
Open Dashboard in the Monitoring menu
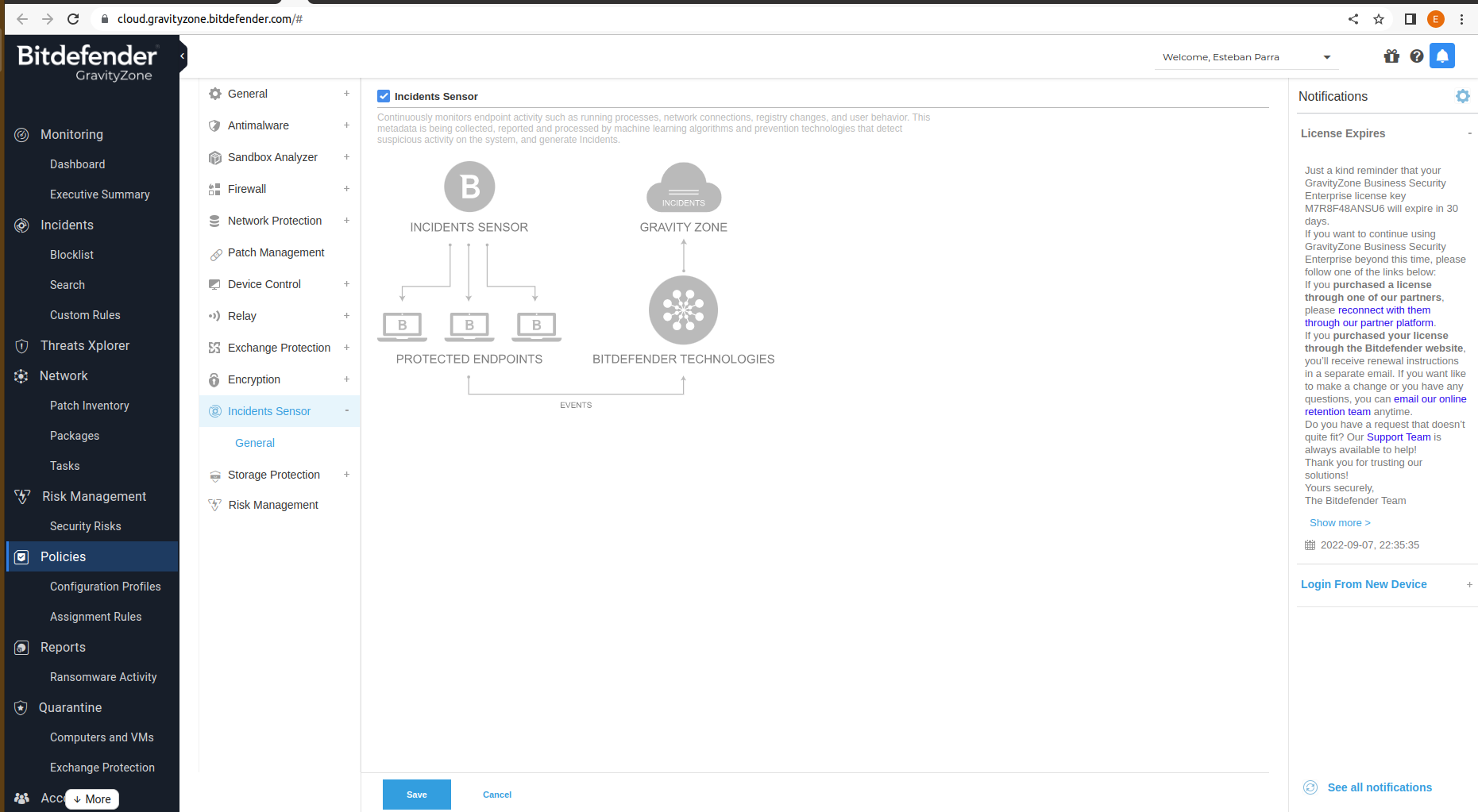(x=77, y=164)
